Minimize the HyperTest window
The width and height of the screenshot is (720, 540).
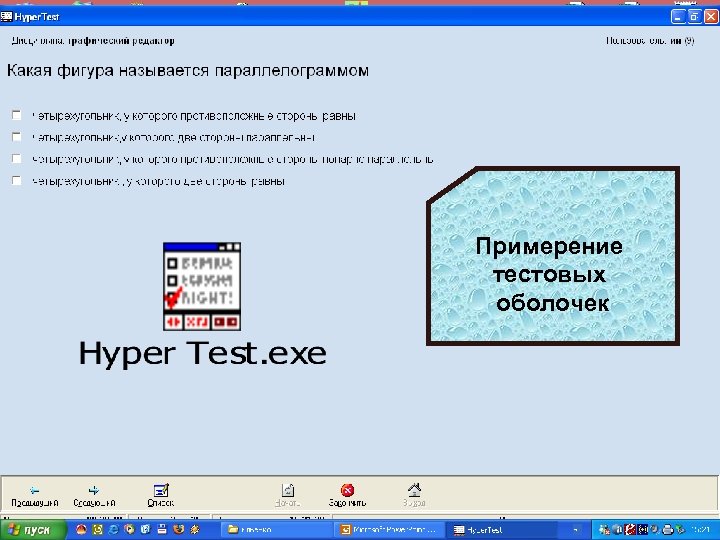(678, 17)
